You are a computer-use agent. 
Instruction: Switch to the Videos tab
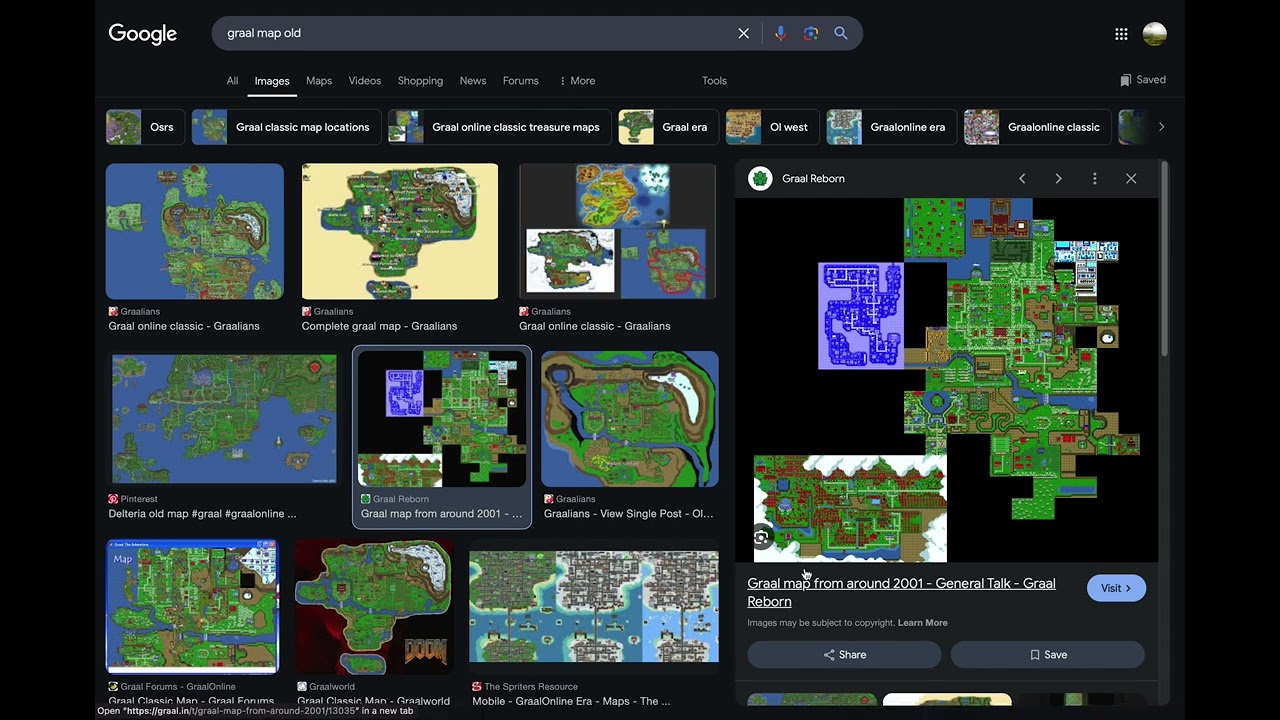(x=365, y=81)
